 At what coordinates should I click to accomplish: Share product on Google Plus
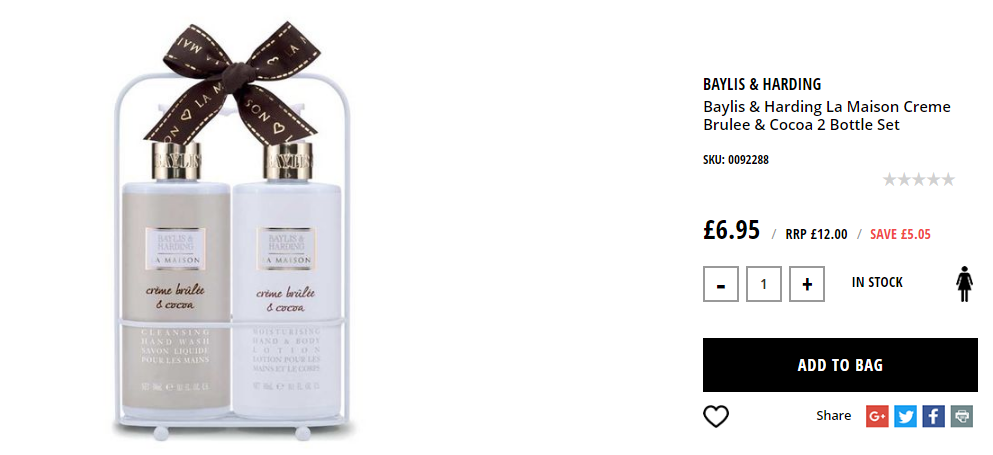[x=877, y=416]
